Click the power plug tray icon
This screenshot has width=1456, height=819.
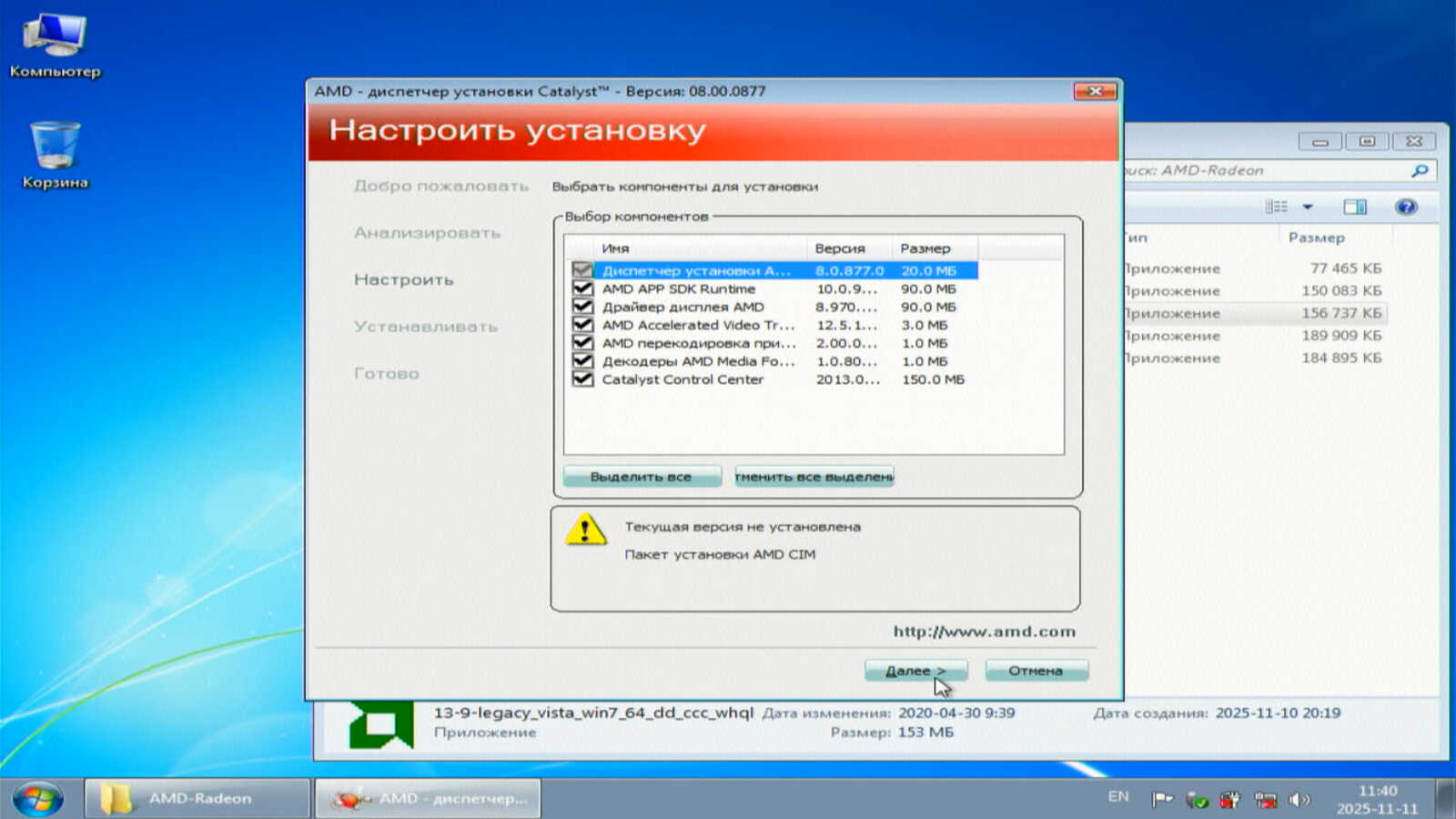(x=1230, y=799)
